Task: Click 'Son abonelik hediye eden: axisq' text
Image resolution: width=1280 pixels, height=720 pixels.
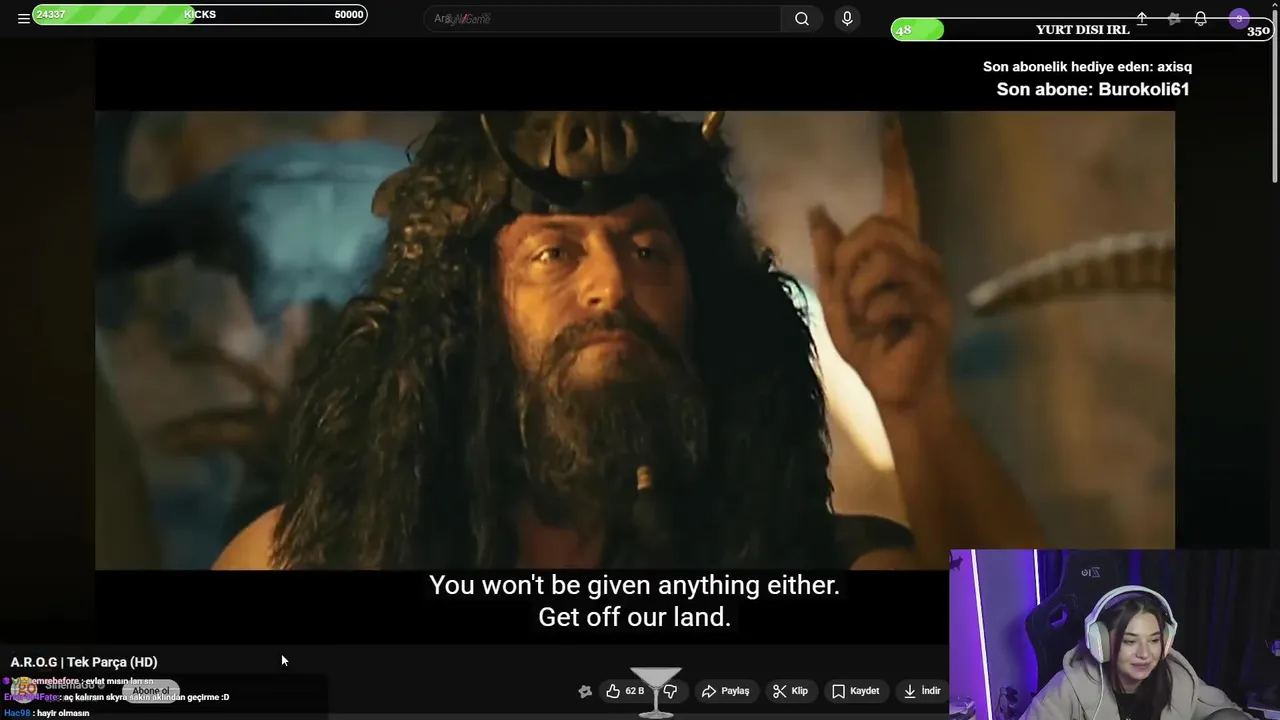Action: pos(1087,67)
